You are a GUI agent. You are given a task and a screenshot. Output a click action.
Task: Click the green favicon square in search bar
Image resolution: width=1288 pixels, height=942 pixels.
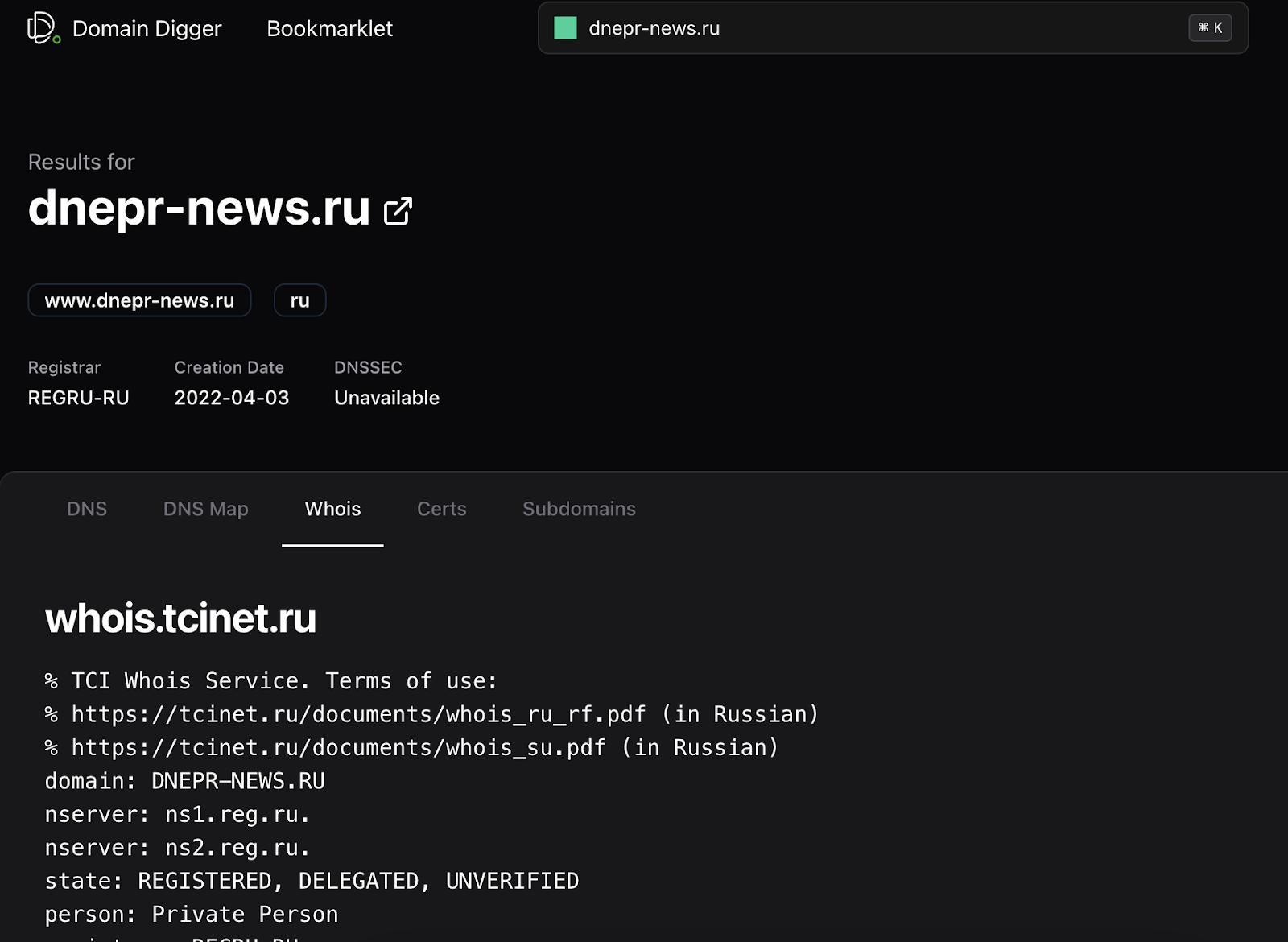coord(565,28)
